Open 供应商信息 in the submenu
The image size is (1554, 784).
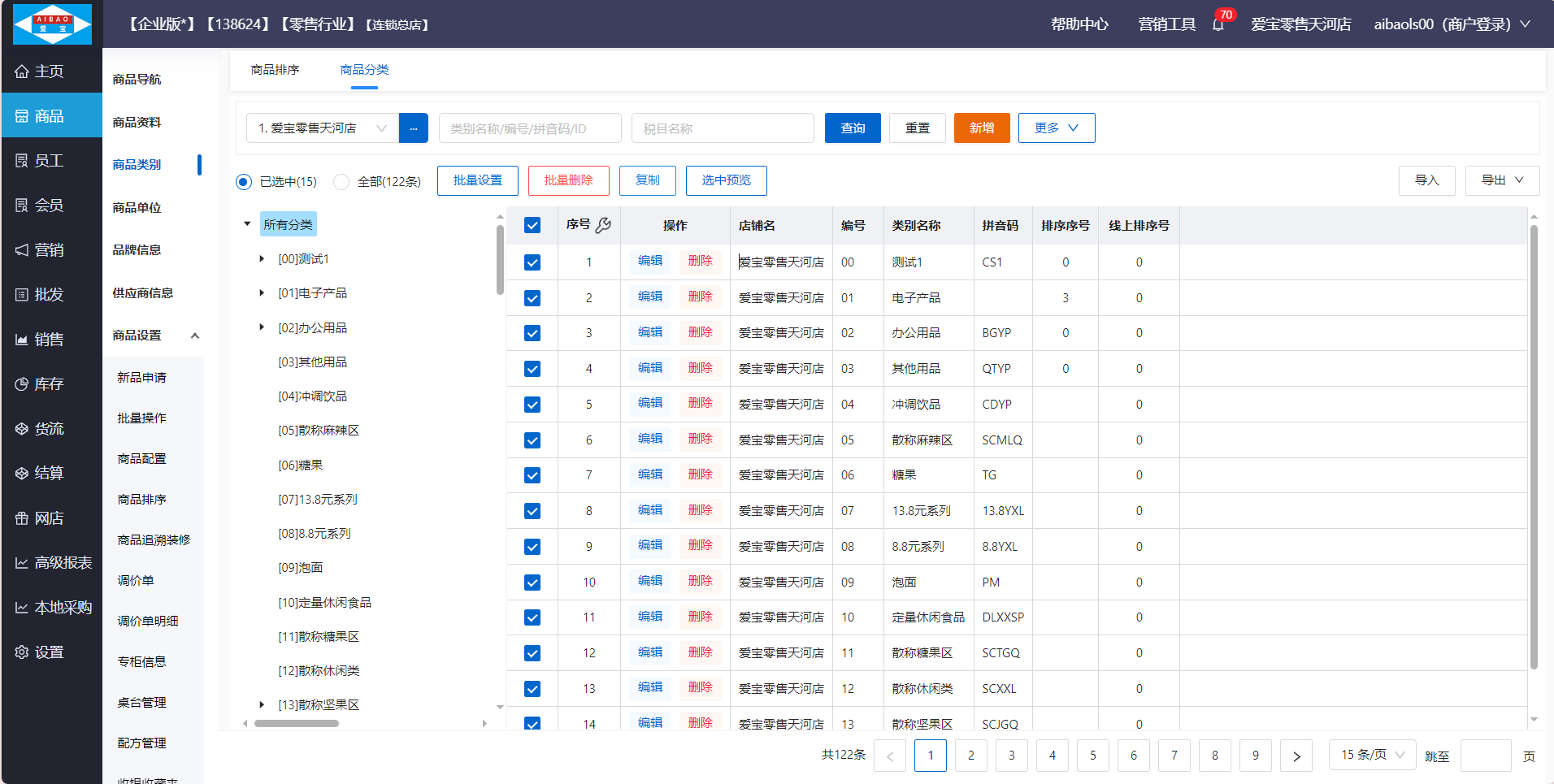143,293
